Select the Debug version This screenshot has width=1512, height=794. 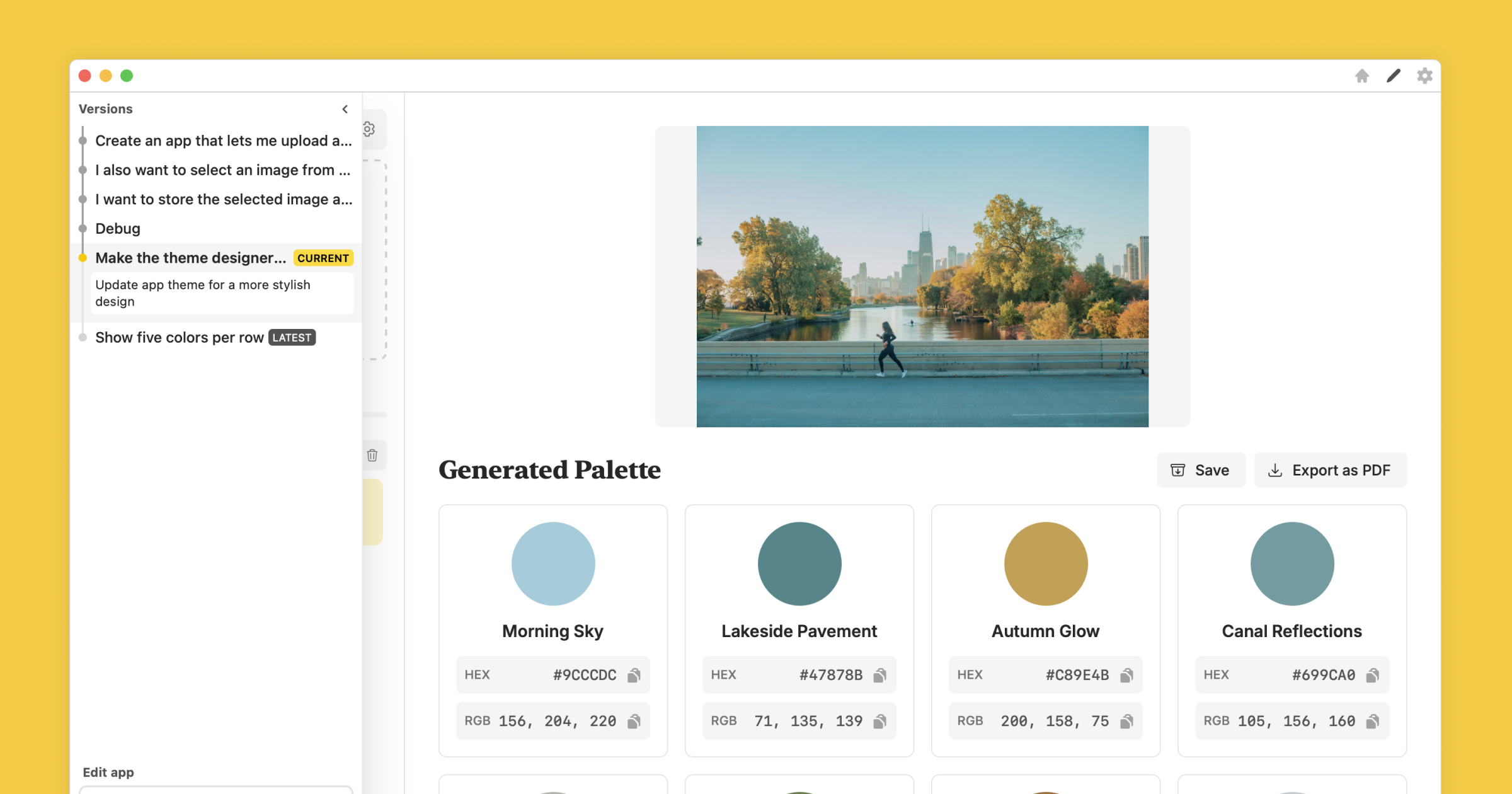tap(118, 229)
